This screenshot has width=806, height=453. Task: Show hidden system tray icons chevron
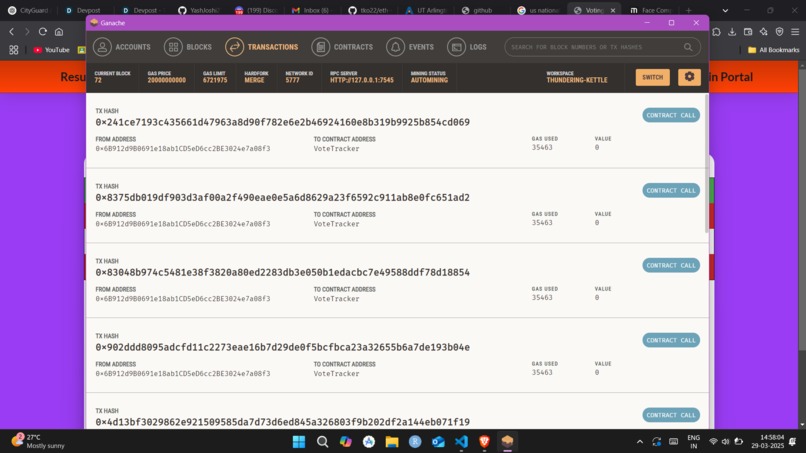(639, 442)
